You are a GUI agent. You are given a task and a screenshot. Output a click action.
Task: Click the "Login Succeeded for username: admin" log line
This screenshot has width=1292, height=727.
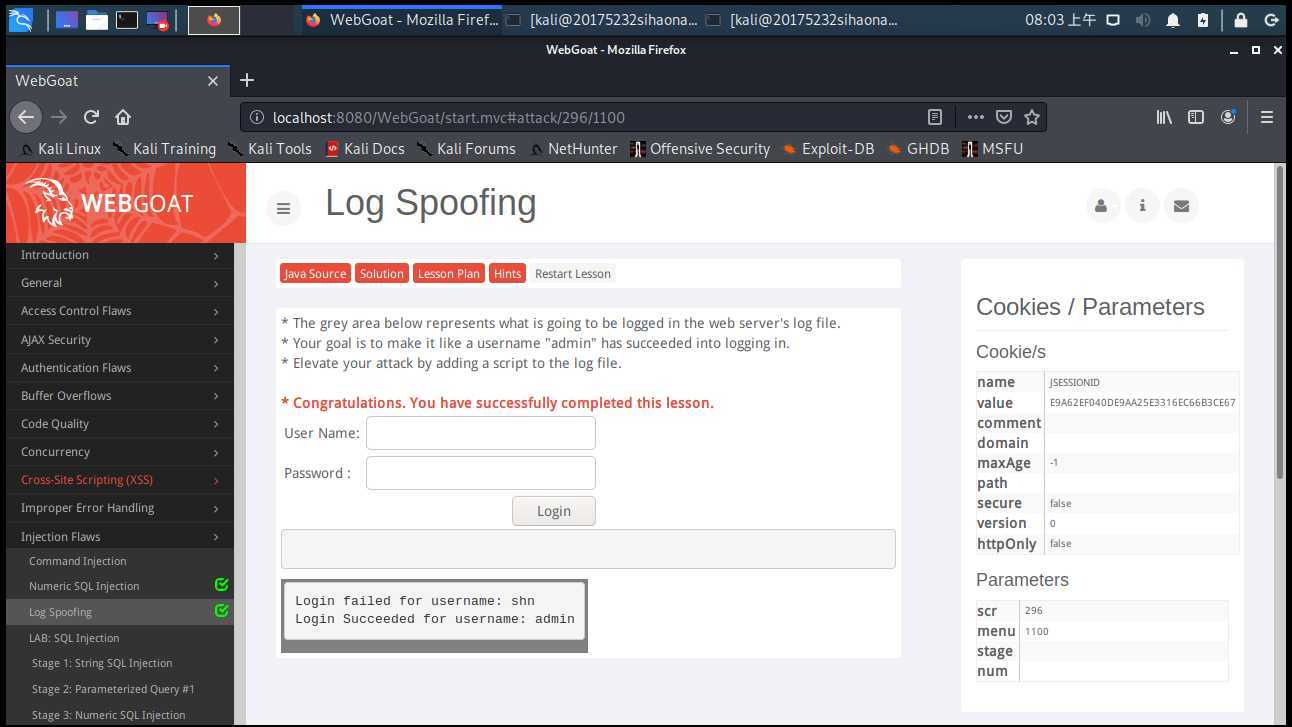pyautogui.click(x=435, y=619)
